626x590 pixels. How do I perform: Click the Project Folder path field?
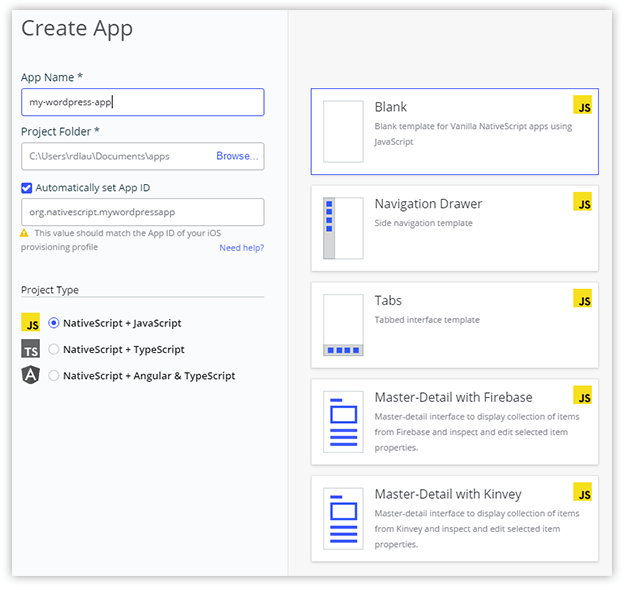[143, 156]
